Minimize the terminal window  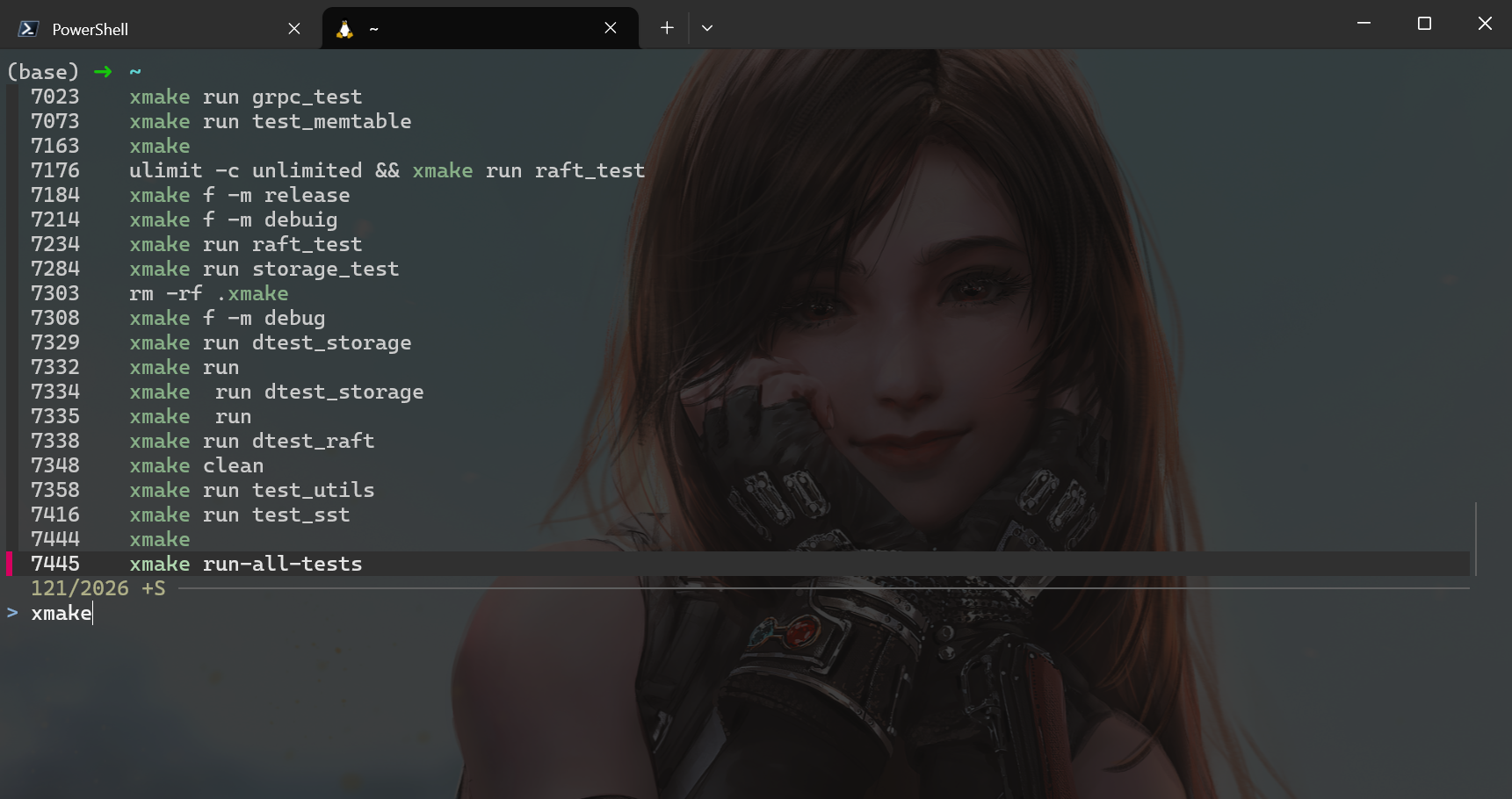pyautogui.click(x=1364, y=24)
